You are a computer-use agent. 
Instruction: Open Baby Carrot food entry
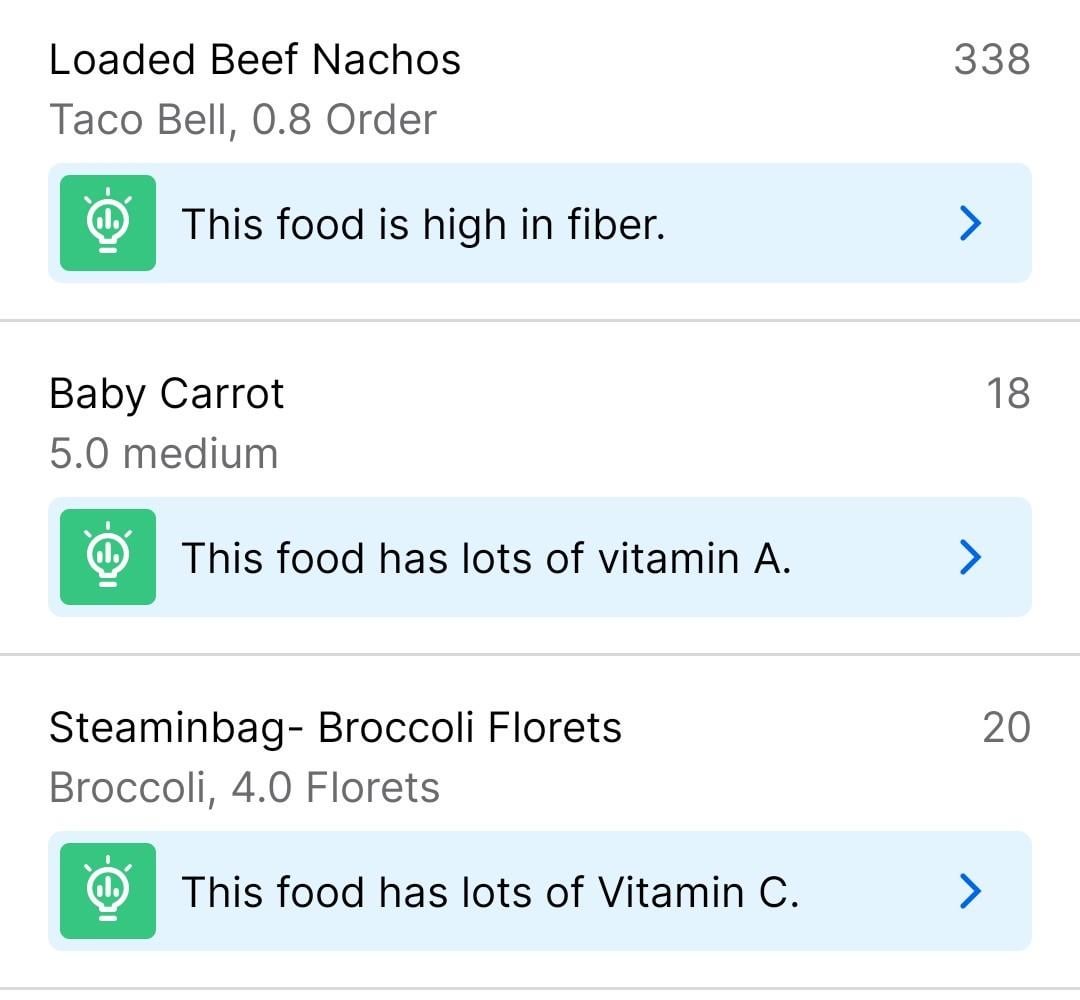coord(167,394)
